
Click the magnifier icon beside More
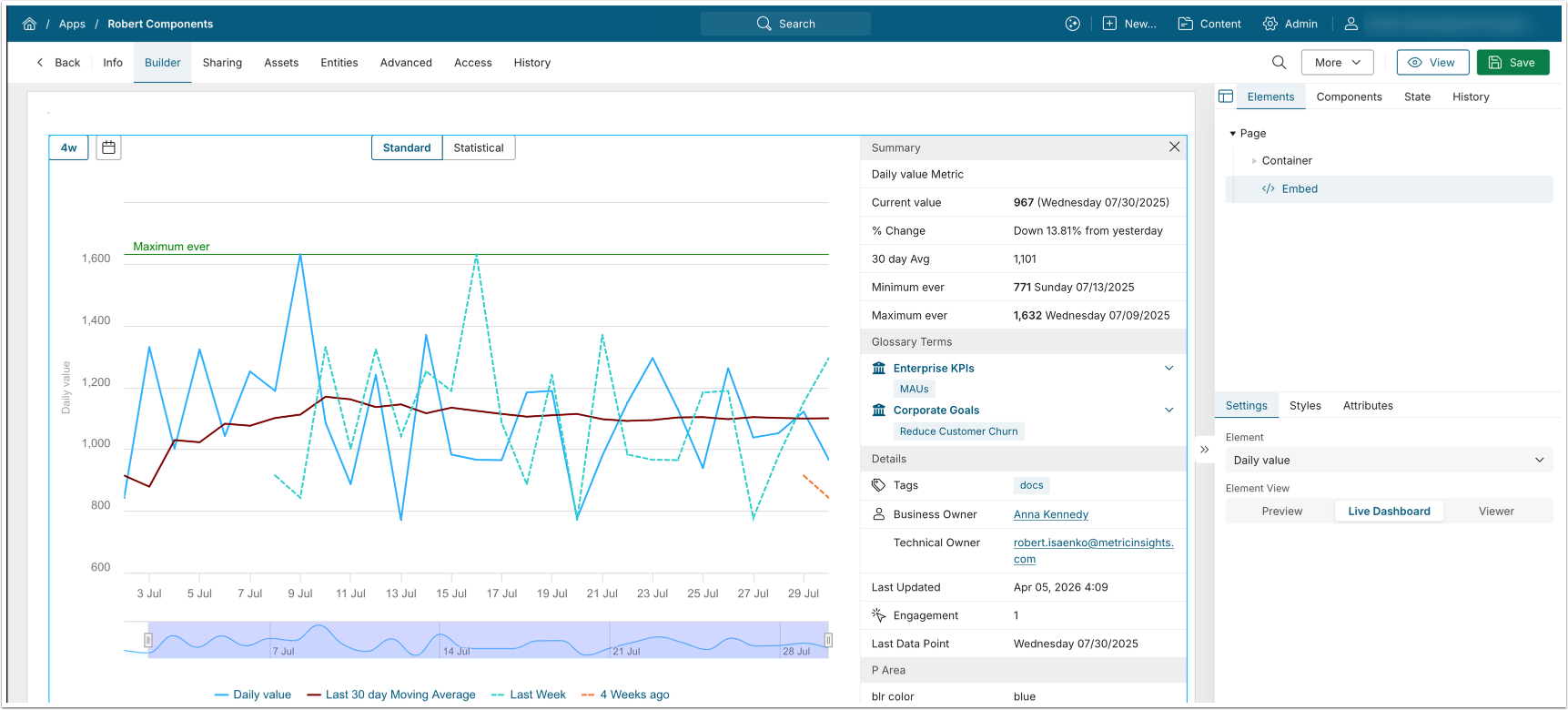pyautogui.click(x=1279, y=63)
